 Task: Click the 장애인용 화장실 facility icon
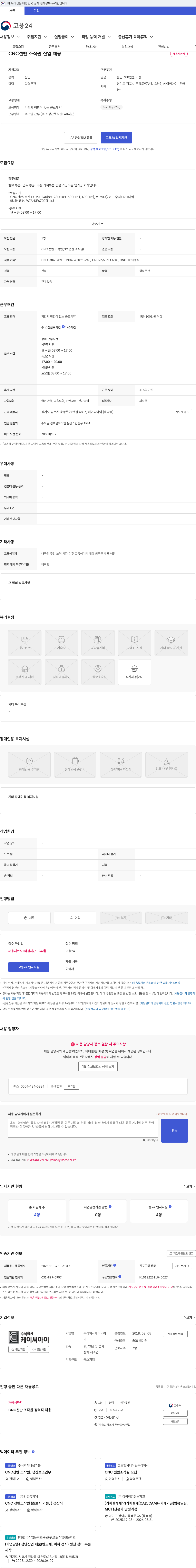pos(121,764)
